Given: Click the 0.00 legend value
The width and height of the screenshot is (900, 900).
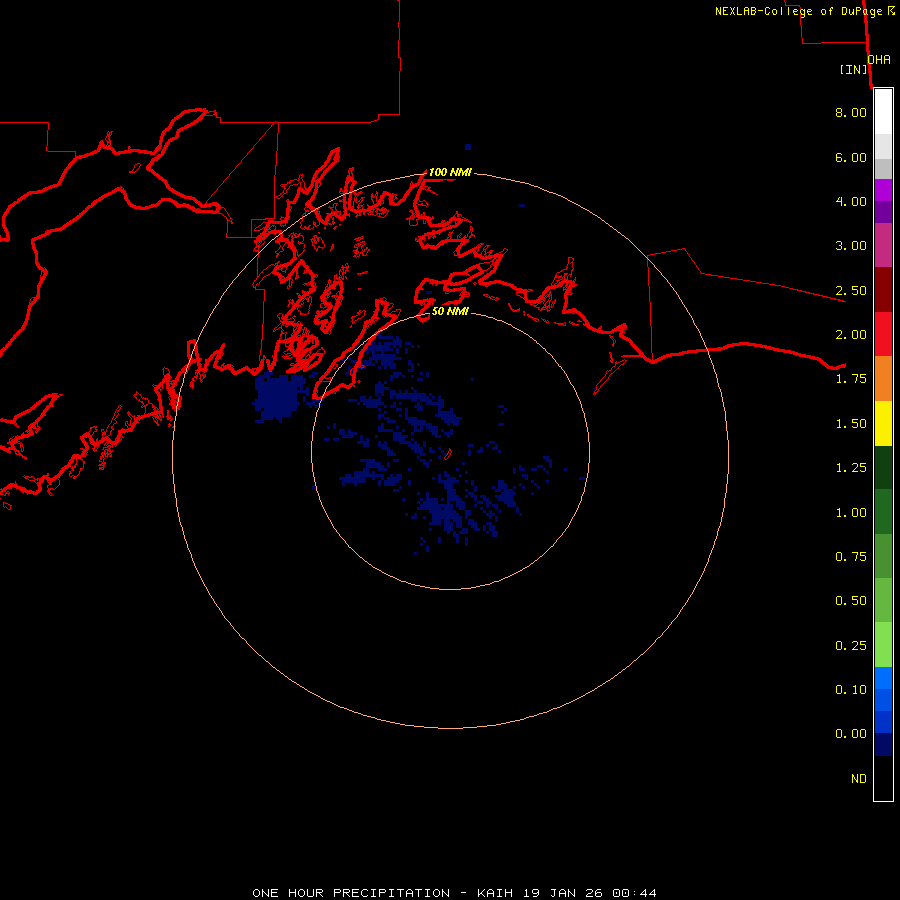Looking at the screenshot, I should [x=851, y=734].
